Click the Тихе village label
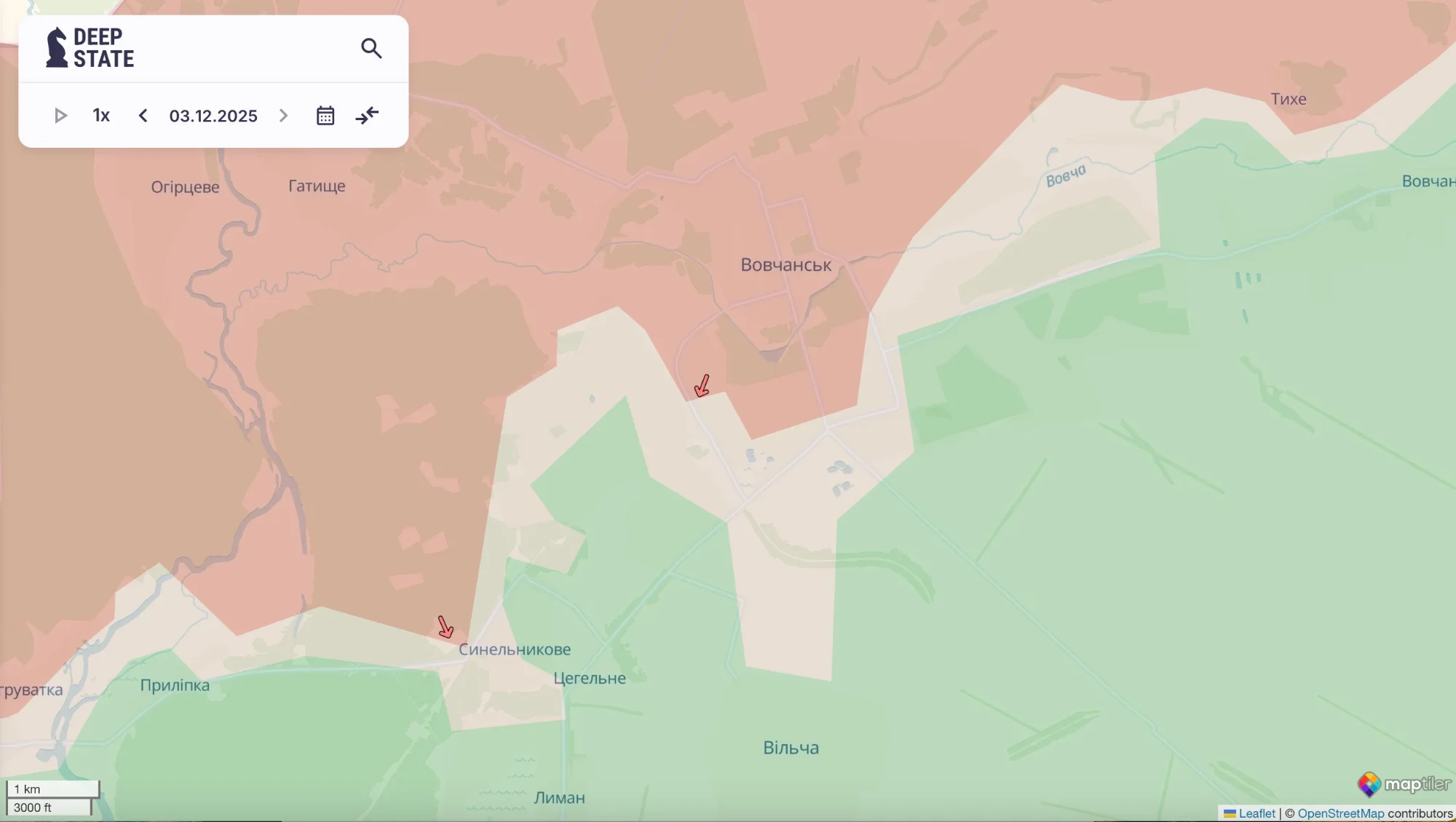The height and width of the screenshot is (822, 1456). point(1288,99)
